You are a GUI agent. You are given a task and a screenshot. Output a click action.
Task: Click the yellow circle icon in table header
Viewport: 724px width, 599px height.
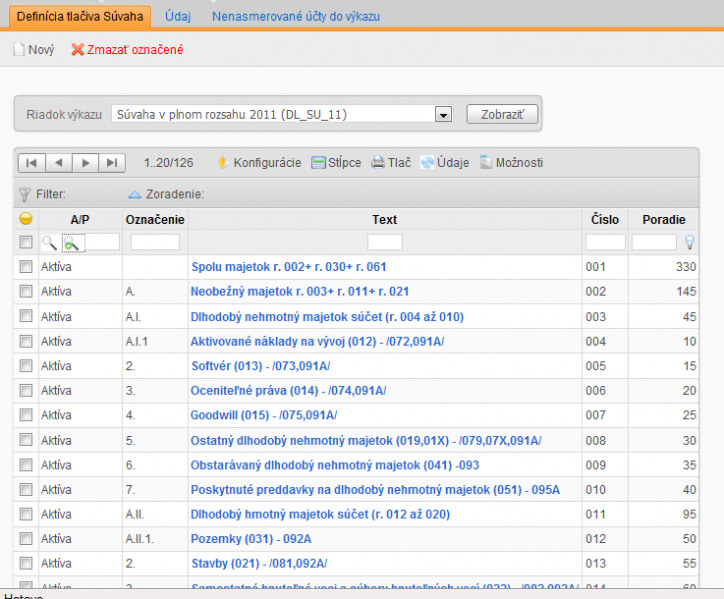tap(26, 218)
